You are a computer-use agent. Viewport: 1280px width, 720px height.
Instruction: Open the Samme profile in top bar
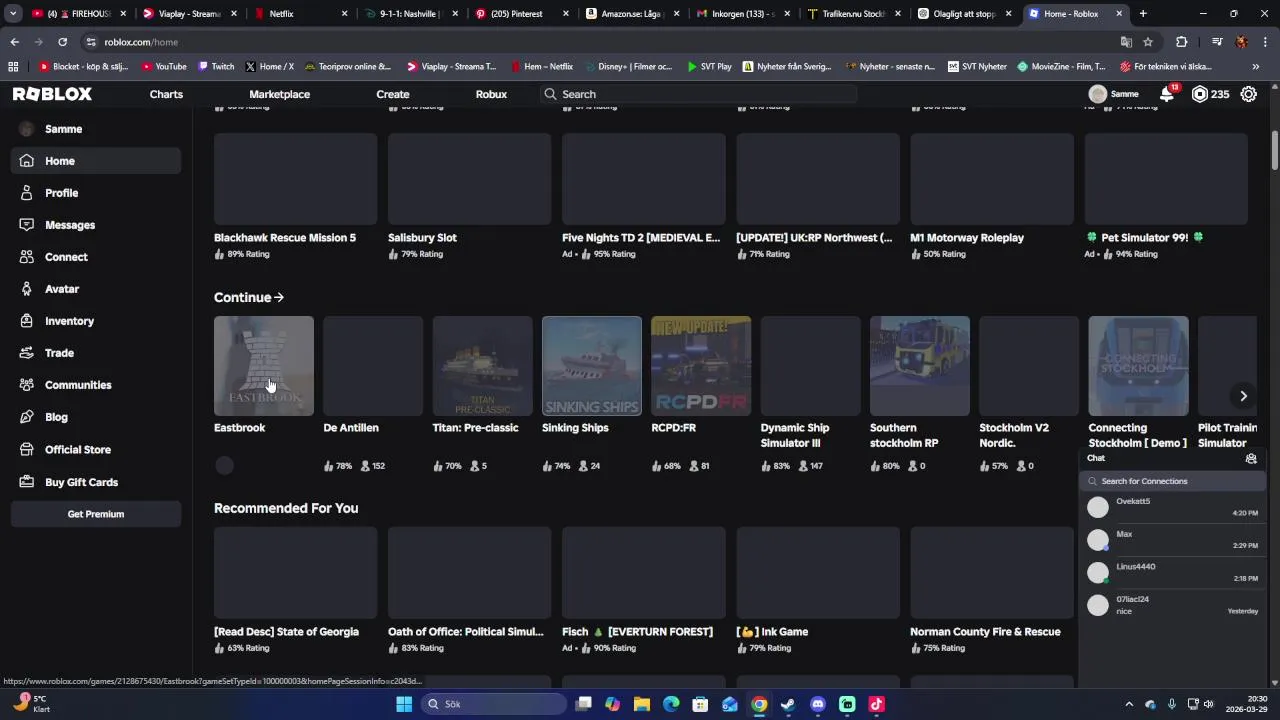tap(1114, 94)
